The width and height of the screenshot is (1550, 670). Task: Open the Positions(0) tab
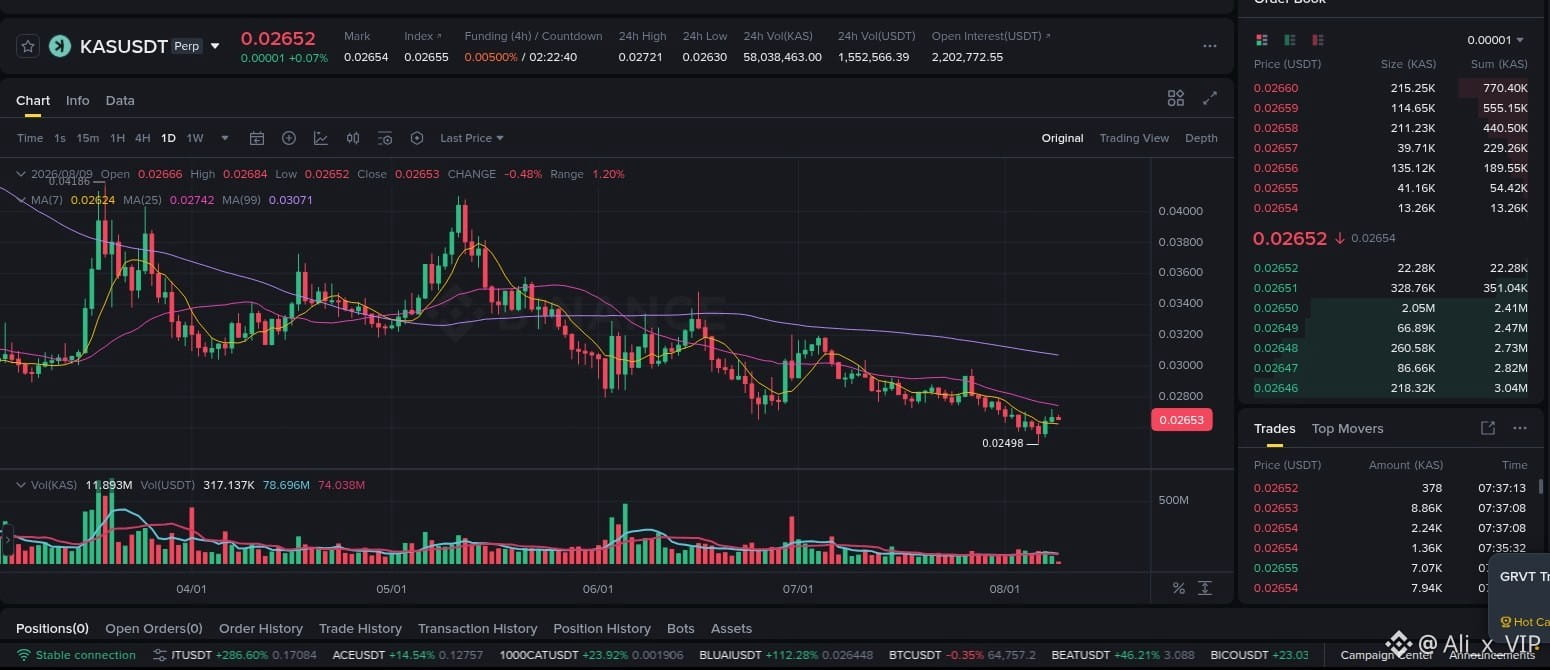click(52, 628)
